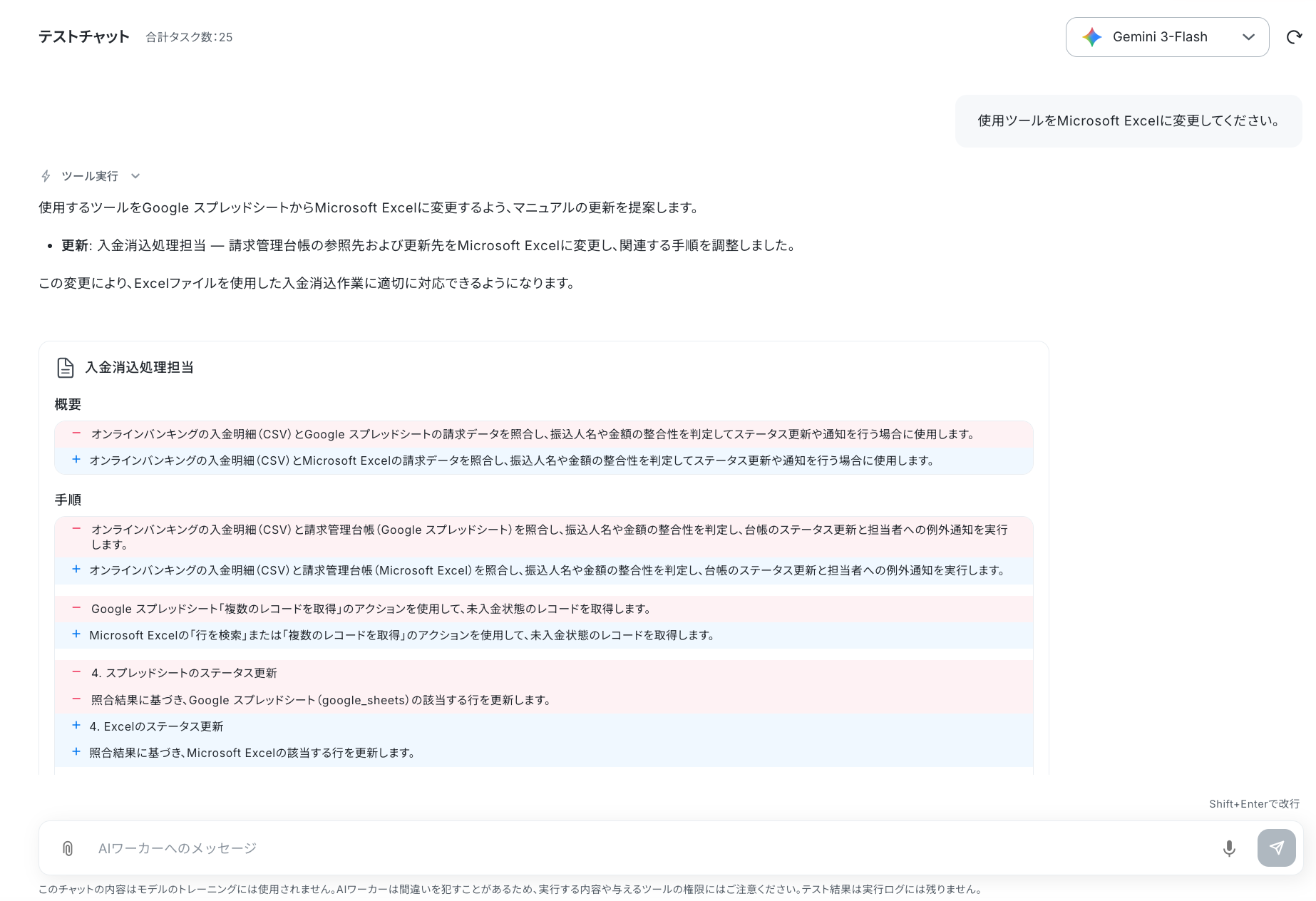1316x901 pixels.
Task: Click the Shift+Enterで改行 hint text
Action: 1254,804
